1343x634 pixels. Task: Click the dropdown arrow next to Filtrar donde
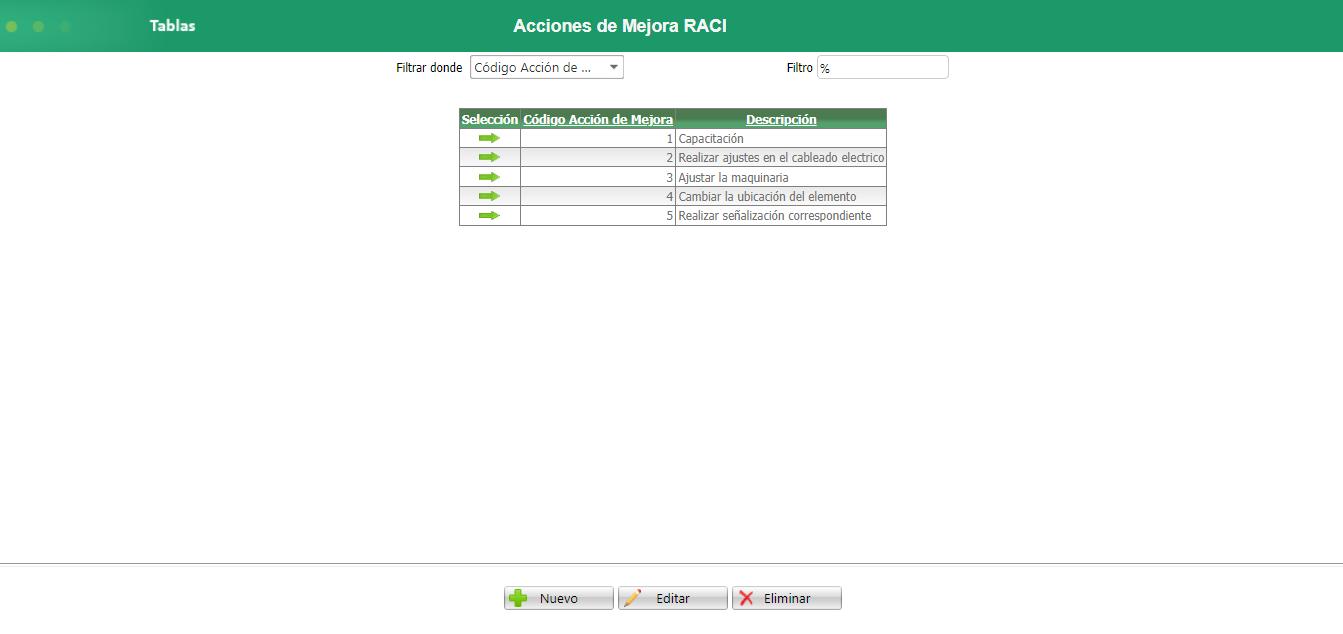(614, 67)
